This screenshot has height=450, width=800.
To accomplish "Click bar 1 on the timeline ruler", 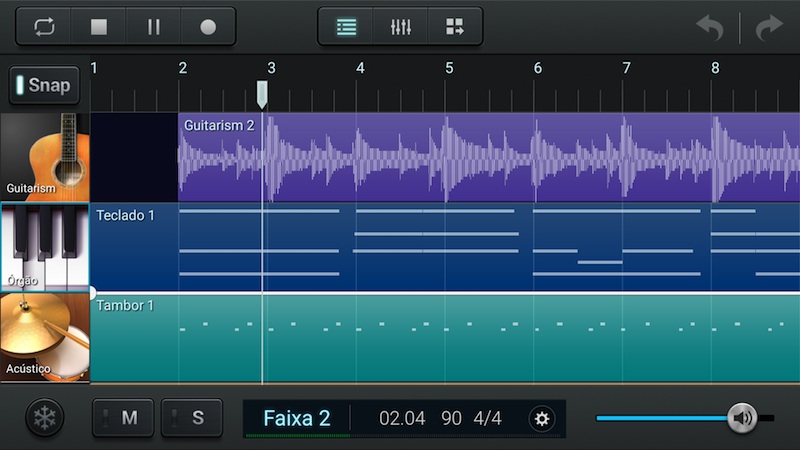I will [x=94, y=68].
